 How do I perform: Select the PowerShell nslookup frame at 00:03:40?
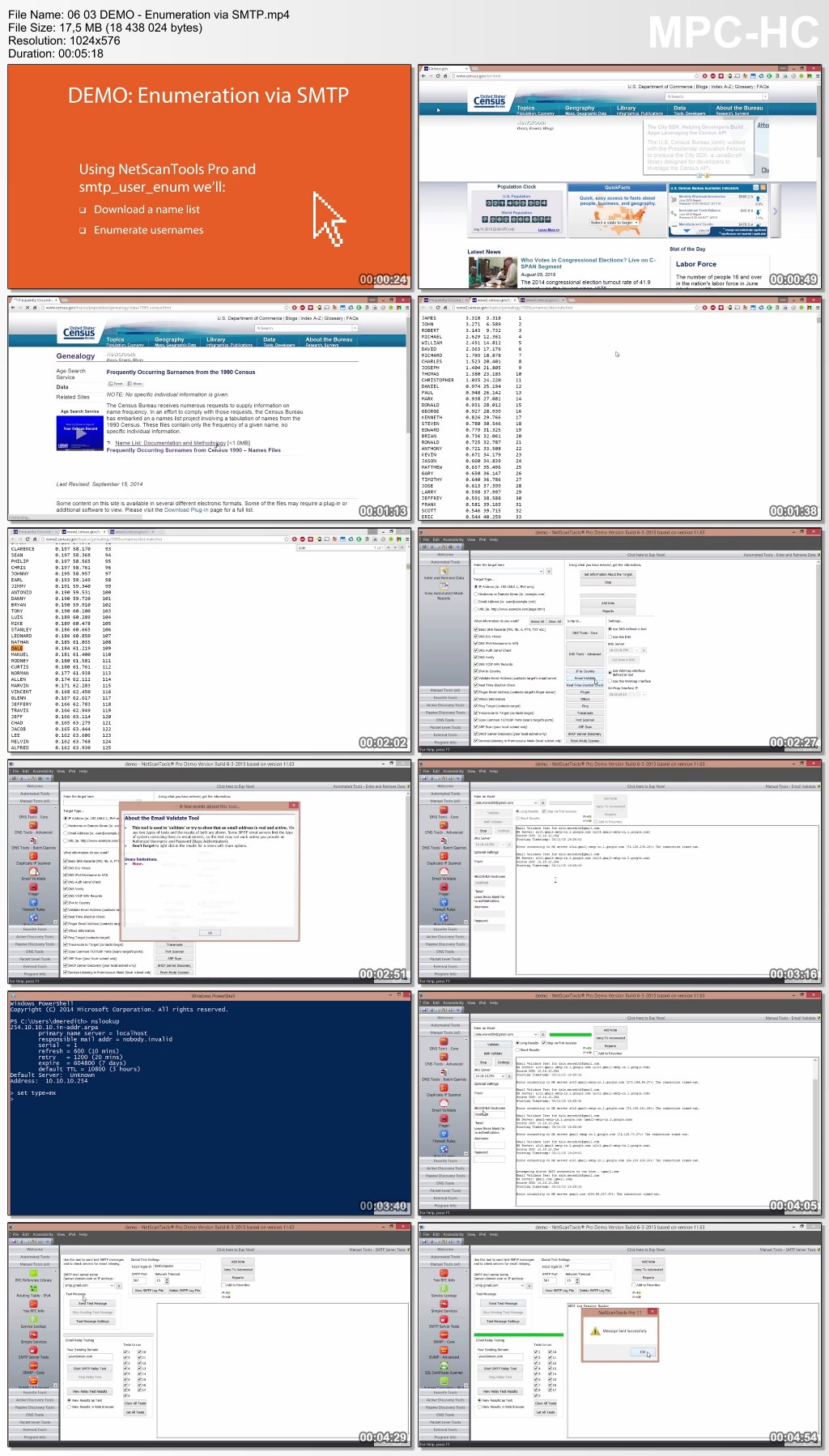coord(210,1103)
